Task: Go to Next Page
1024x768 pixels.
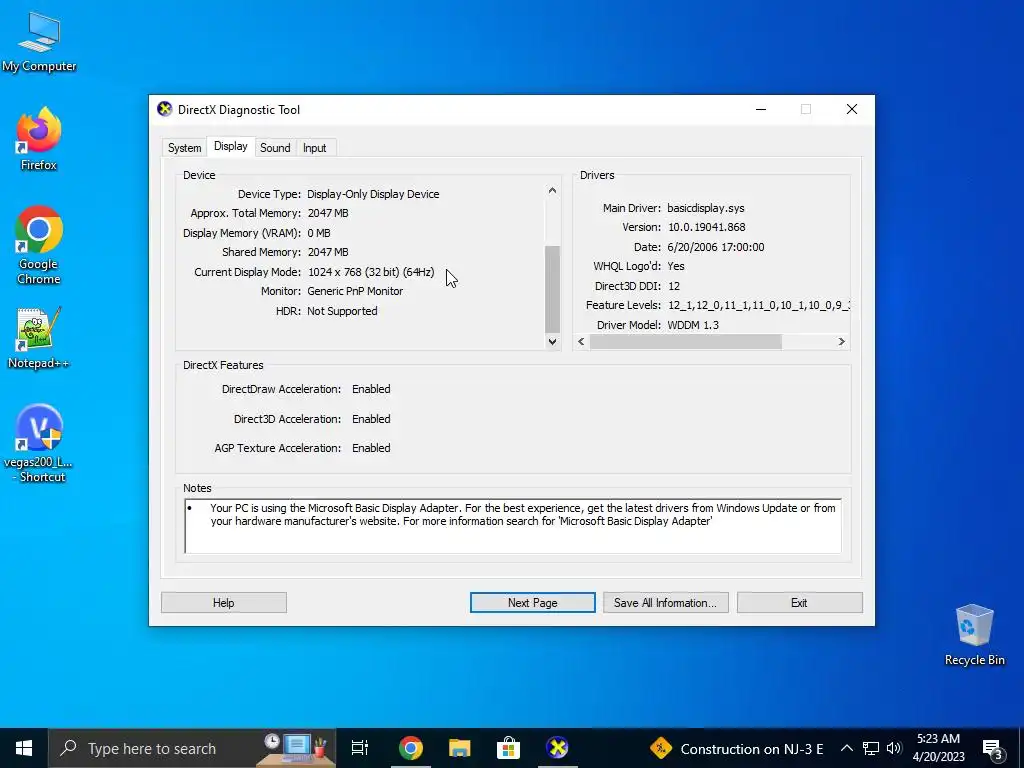Action: pos(532,602)
